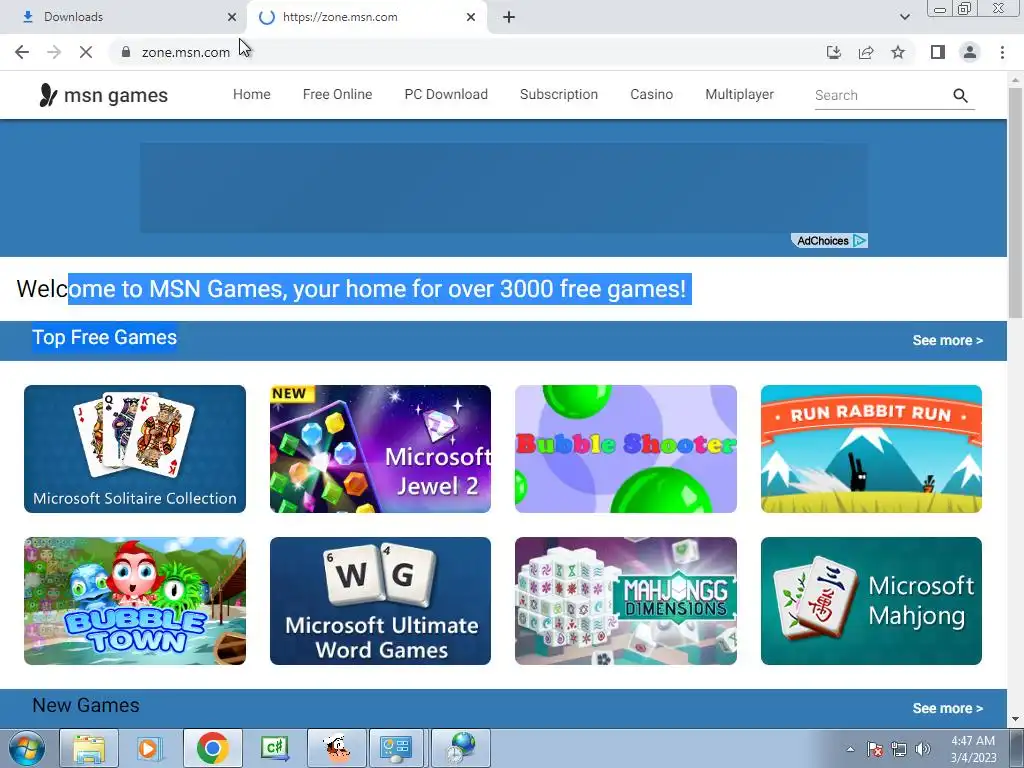Open the Chrome profile avatar menu

[970, 52]
